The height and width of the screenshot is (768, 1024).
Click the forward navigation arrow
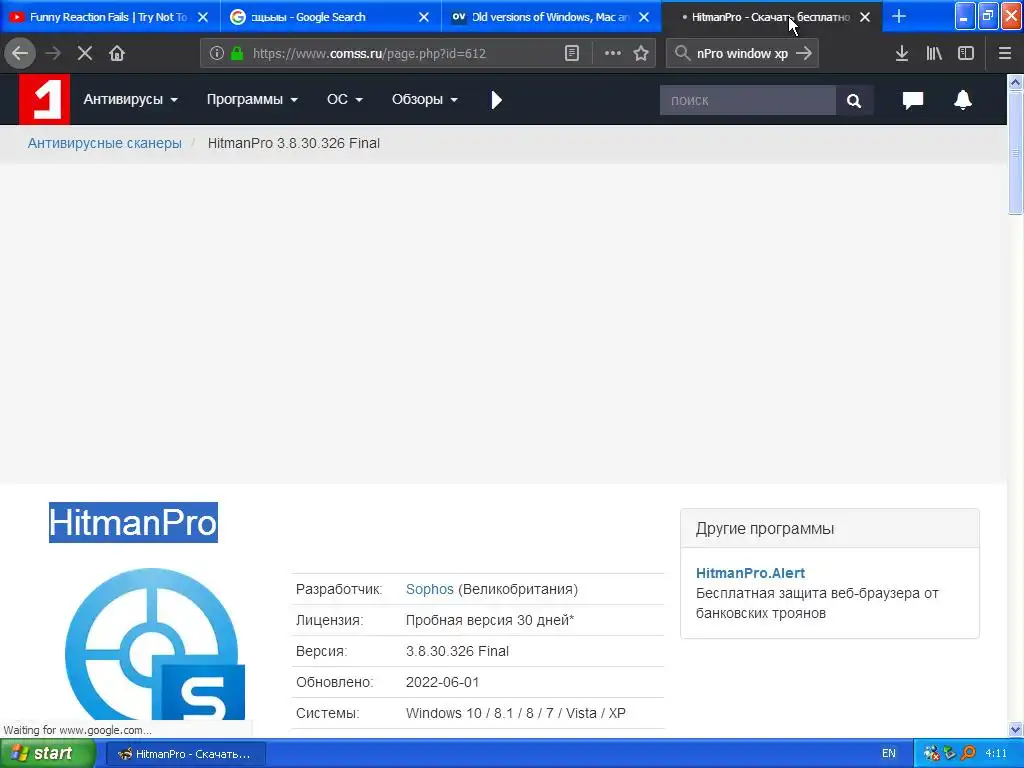53,54
